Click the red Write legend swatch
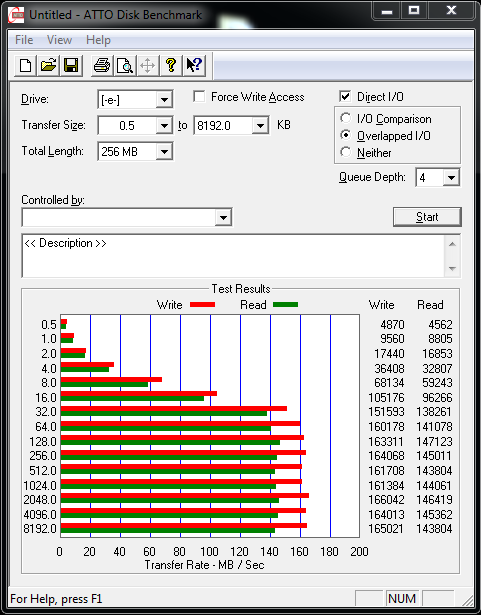This screenshot has width=481, height=615. [x=202, y=304]
